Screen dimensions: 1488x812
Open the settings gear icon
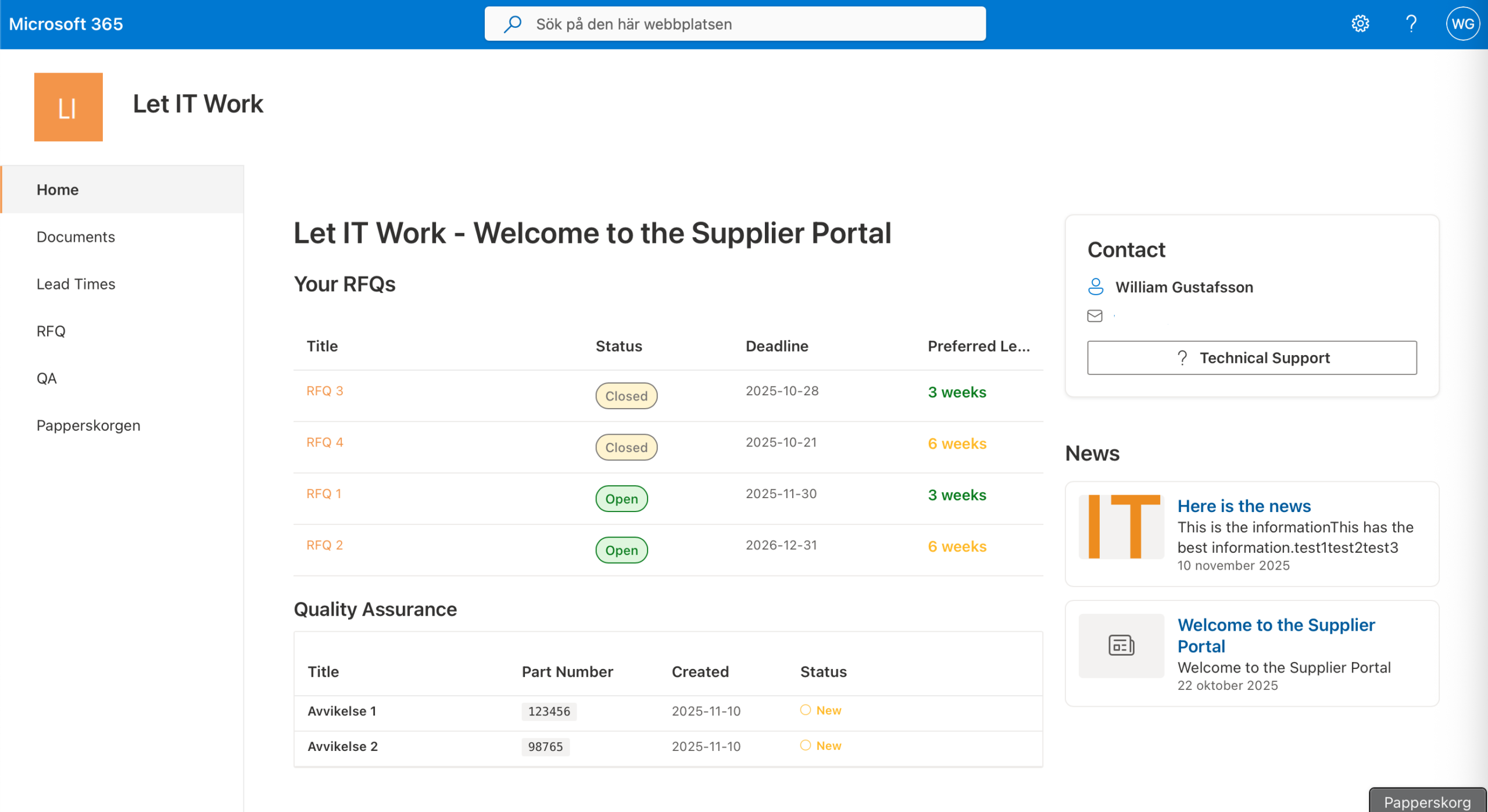[x=1360, y=24]
